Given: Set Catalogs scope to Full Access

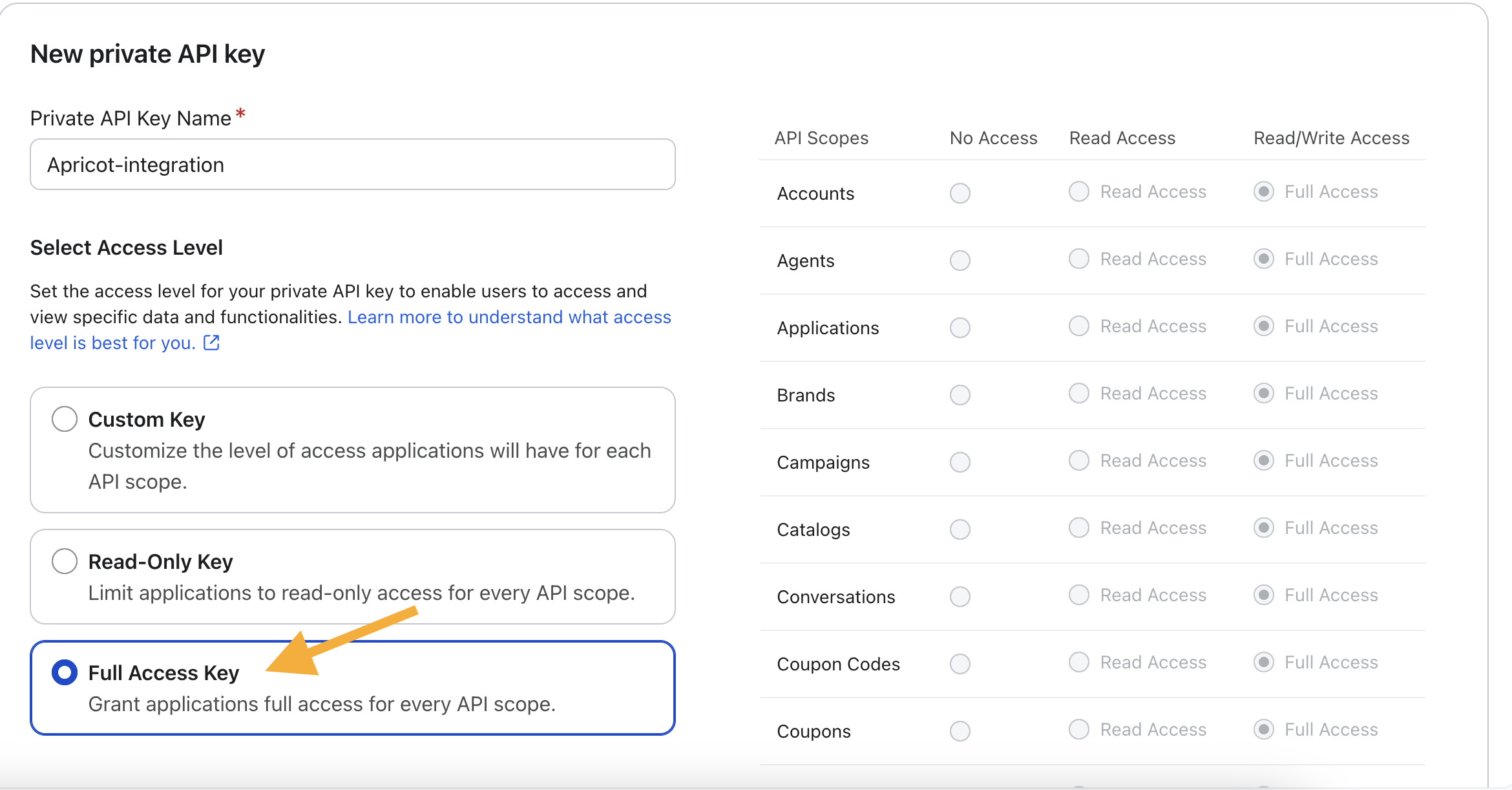Looking at the screenshot, I should coord(1264,528).
